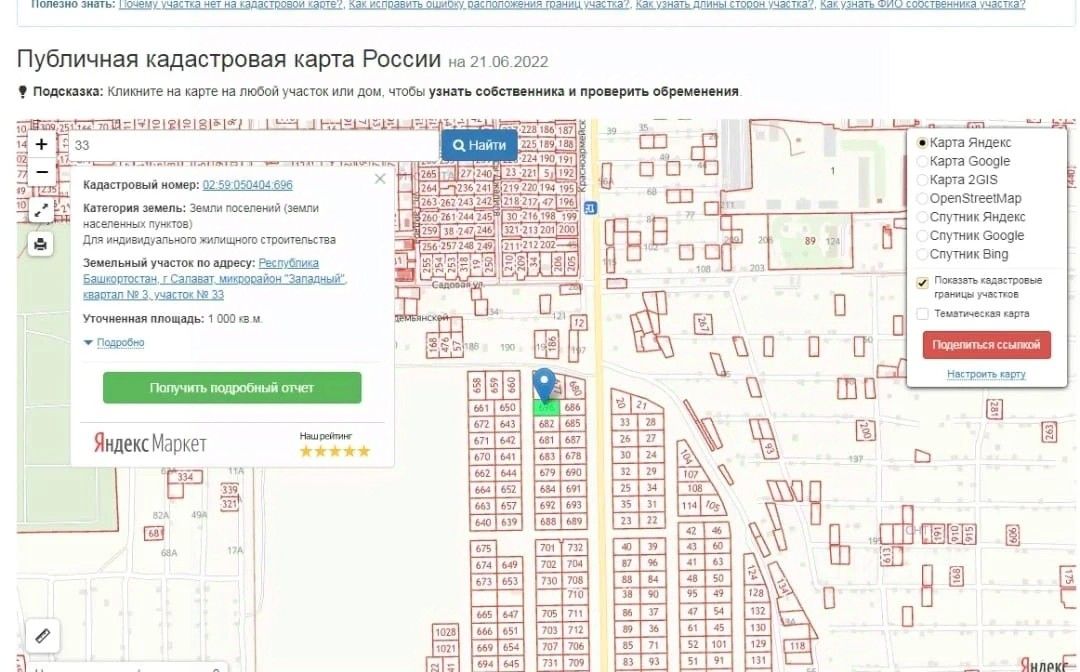Click parcel 685 on the map

point(573,423)
